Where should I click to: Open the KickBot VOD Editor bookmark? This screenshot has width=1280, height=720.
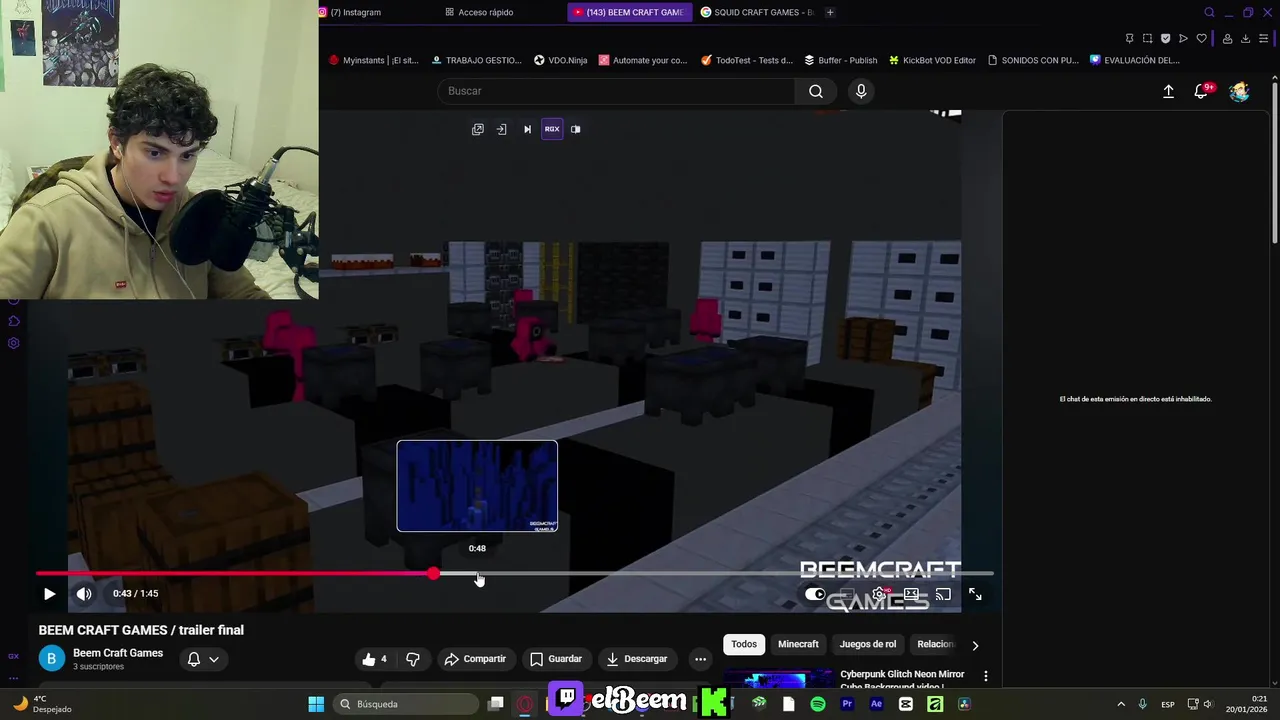tap(932, 60)
